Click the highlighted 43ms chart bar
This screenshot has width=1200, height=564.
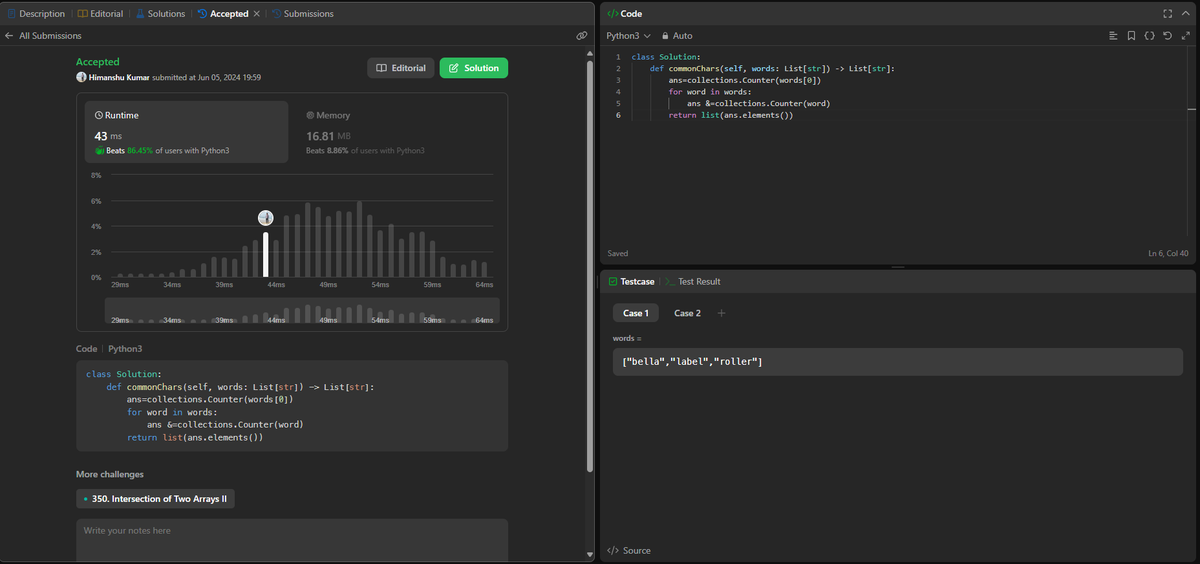coord(265,254)
